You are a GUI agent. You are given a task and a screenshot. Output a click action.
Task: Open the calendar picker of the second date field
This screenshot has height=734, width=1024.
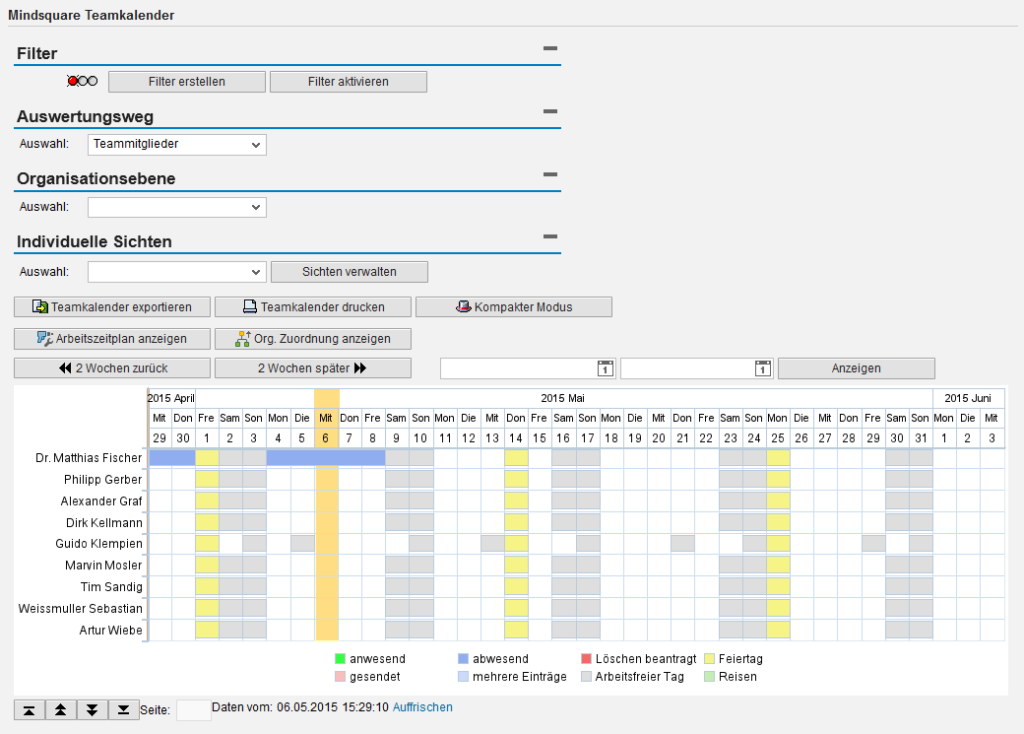point(761,368)
